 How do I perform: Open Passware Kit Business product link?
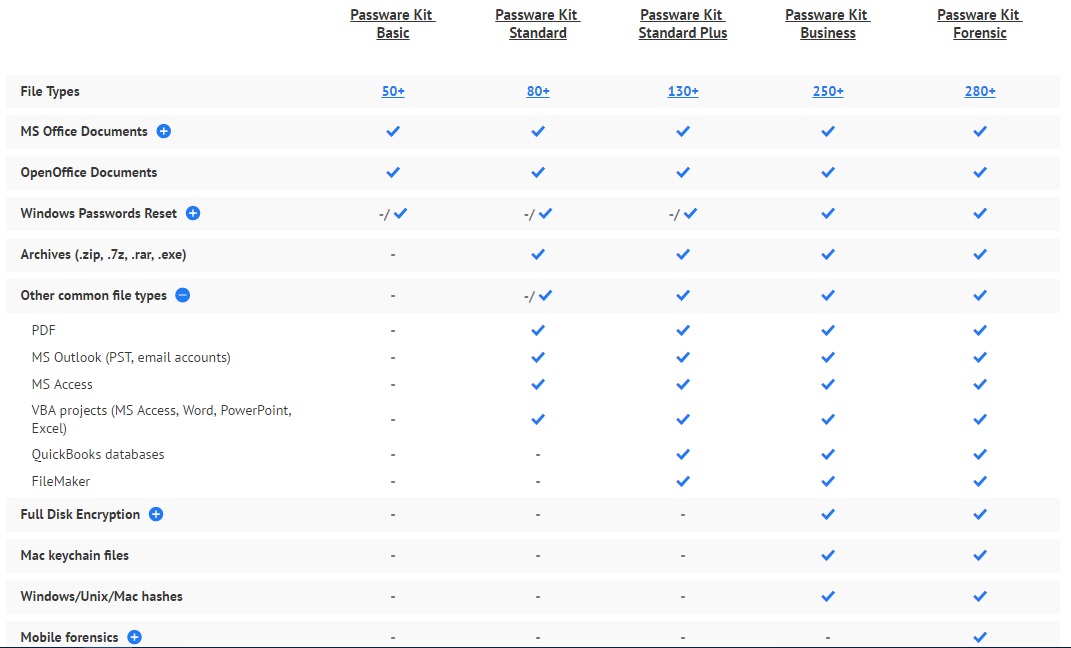click(x=828, y=24)
